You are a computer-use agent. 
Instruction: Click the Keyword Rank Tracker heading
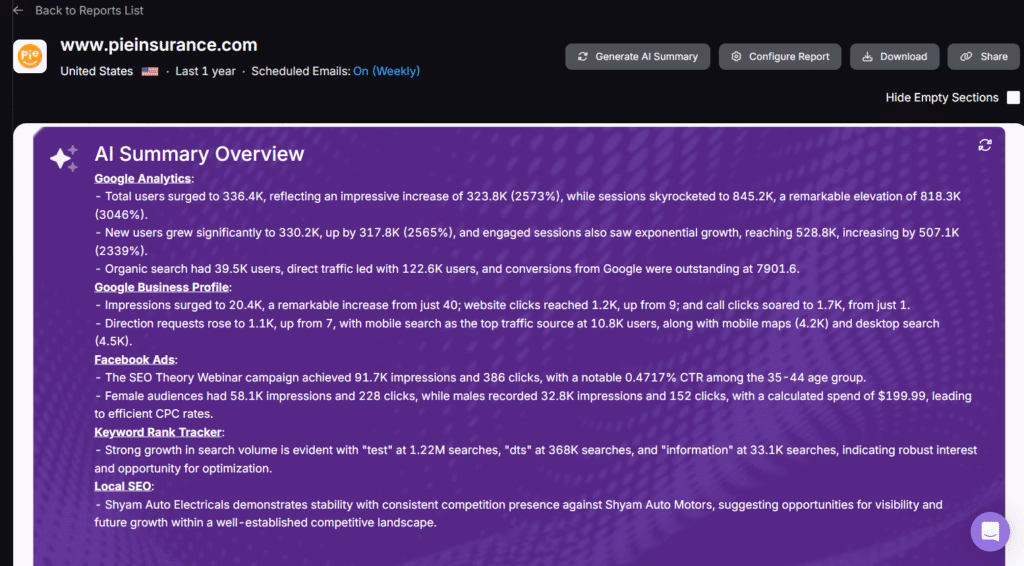(x=158, y=433)
